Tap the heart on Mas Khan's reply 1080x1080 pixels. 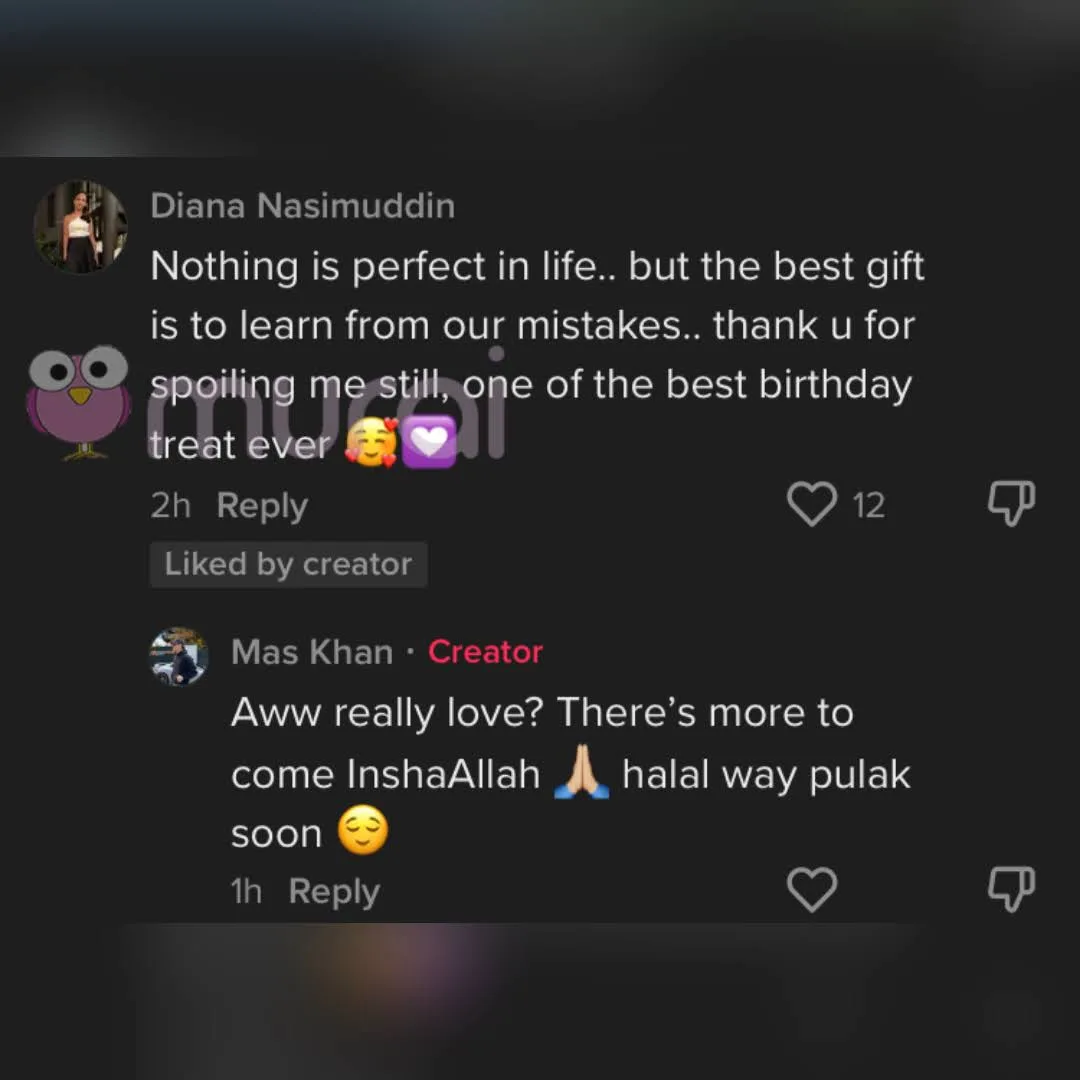(x=811, y=889)
